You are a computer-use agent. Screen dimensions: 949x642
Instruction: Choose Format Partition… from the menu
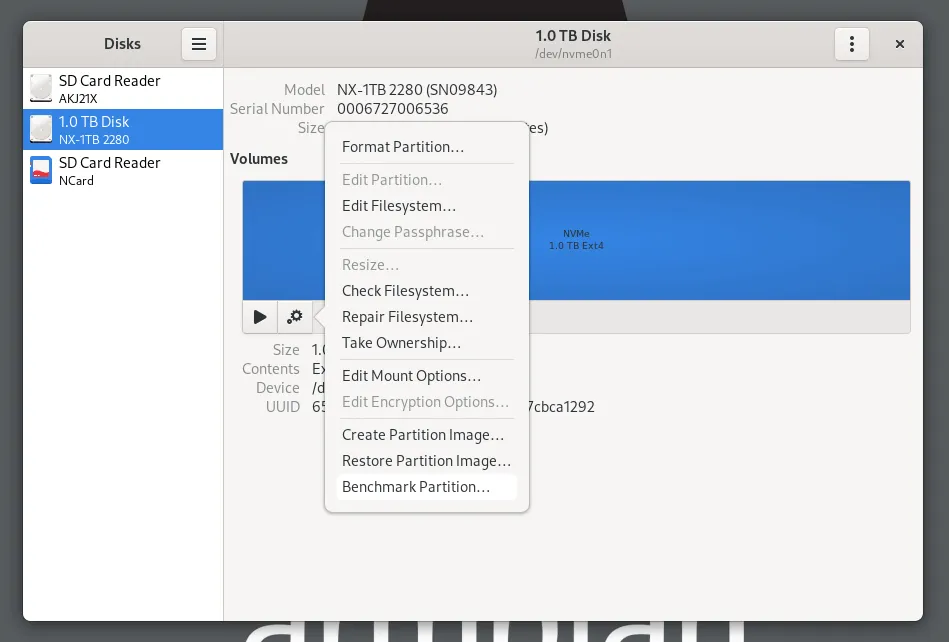403,147
